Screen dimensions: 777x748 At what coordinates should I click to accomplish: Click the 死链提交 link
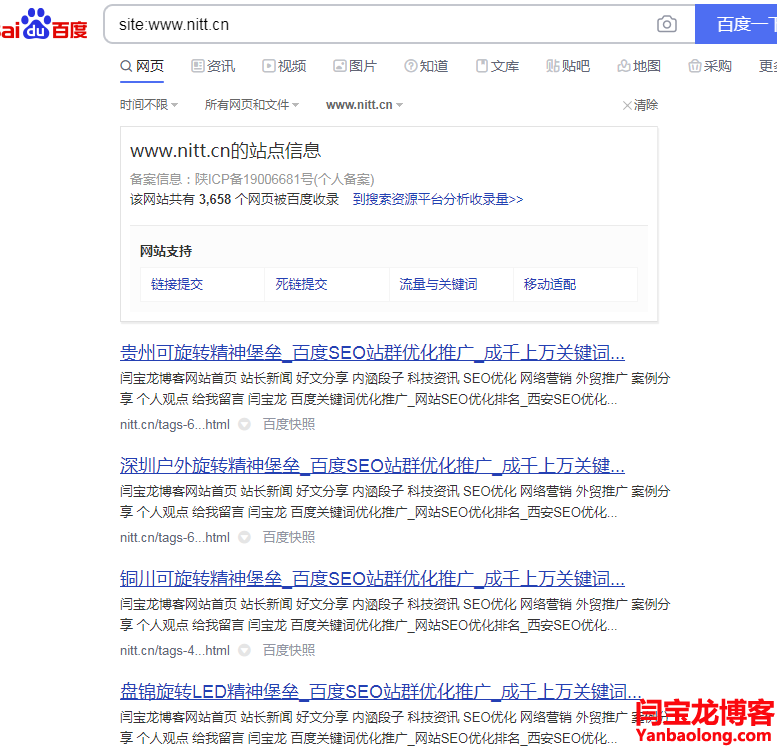pyautogui.click(x=301, y=284)
